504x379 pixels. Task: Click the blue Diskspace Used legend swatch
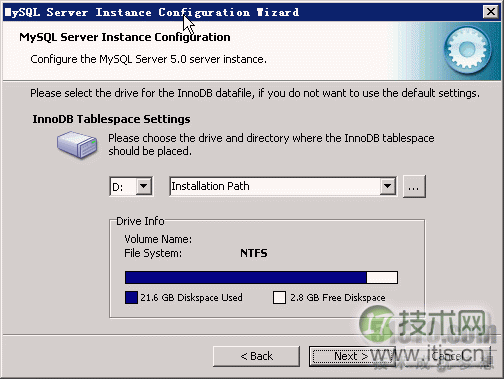(131, 297)
